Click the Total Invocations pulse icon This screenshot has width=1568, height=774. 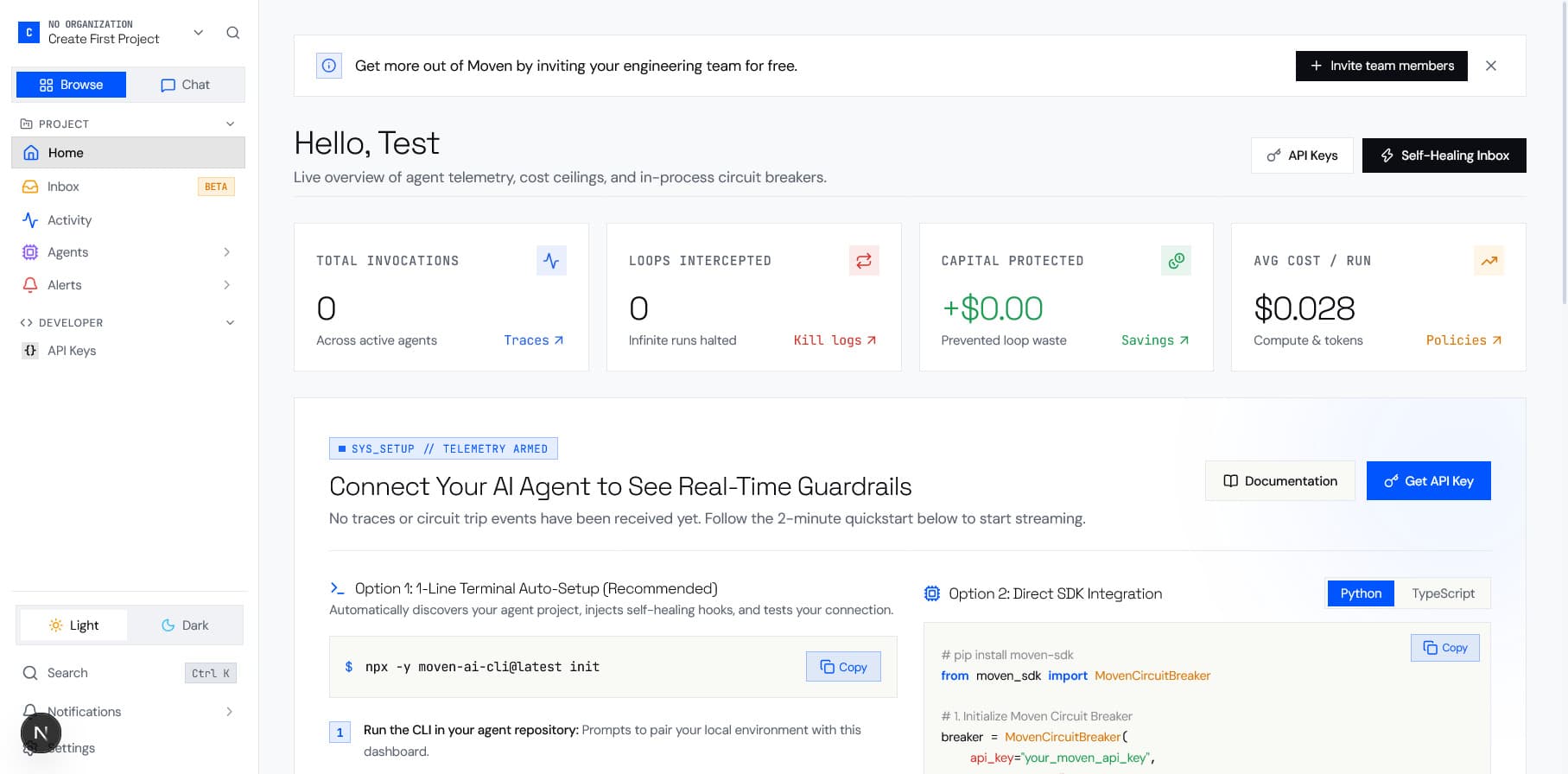pos(551,261)
